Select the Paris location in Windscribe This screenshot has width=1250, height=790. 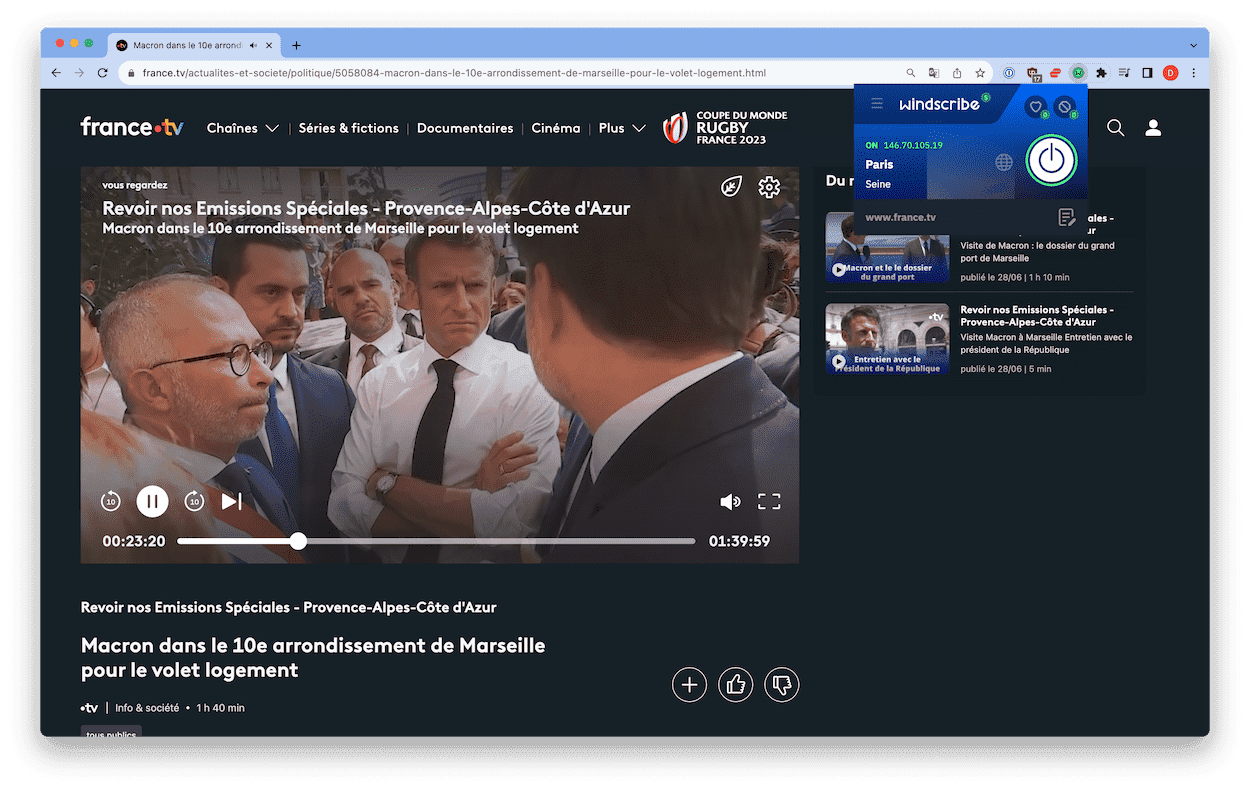point(879,164)
